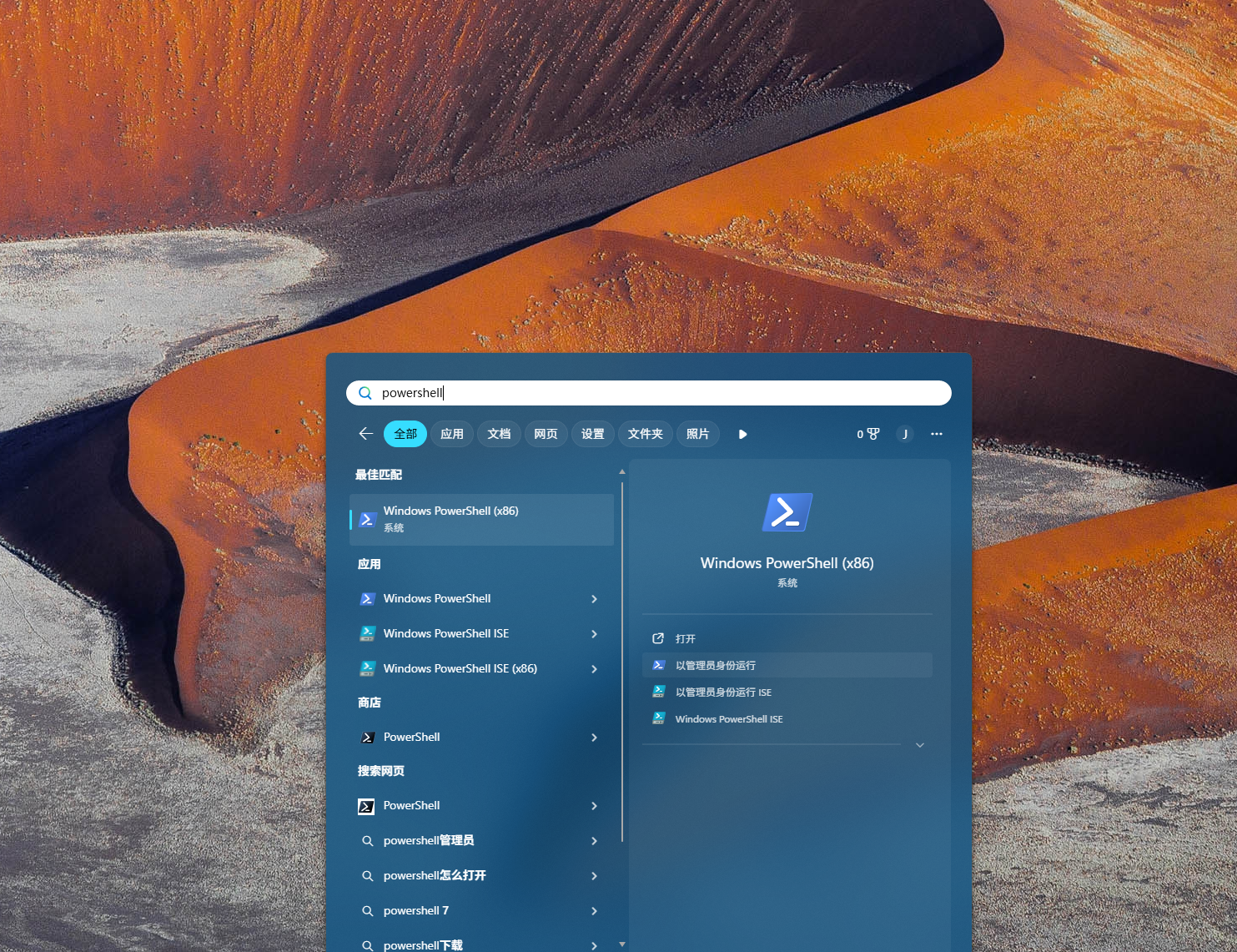Switch to the 应用 filter tab
This screenshot has height=952, width=1237.
coord(452,434)
